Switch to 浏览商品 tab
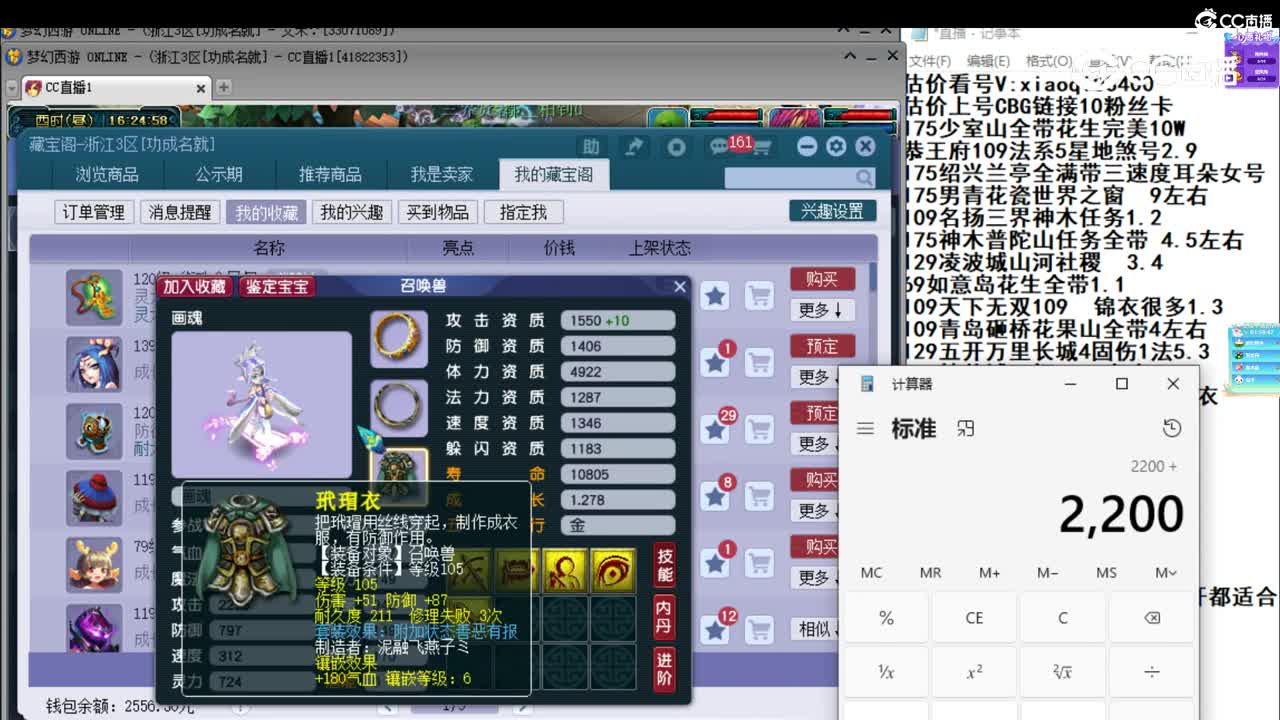Viewport: 1280px width, 720px height. [x=107, y=174]
